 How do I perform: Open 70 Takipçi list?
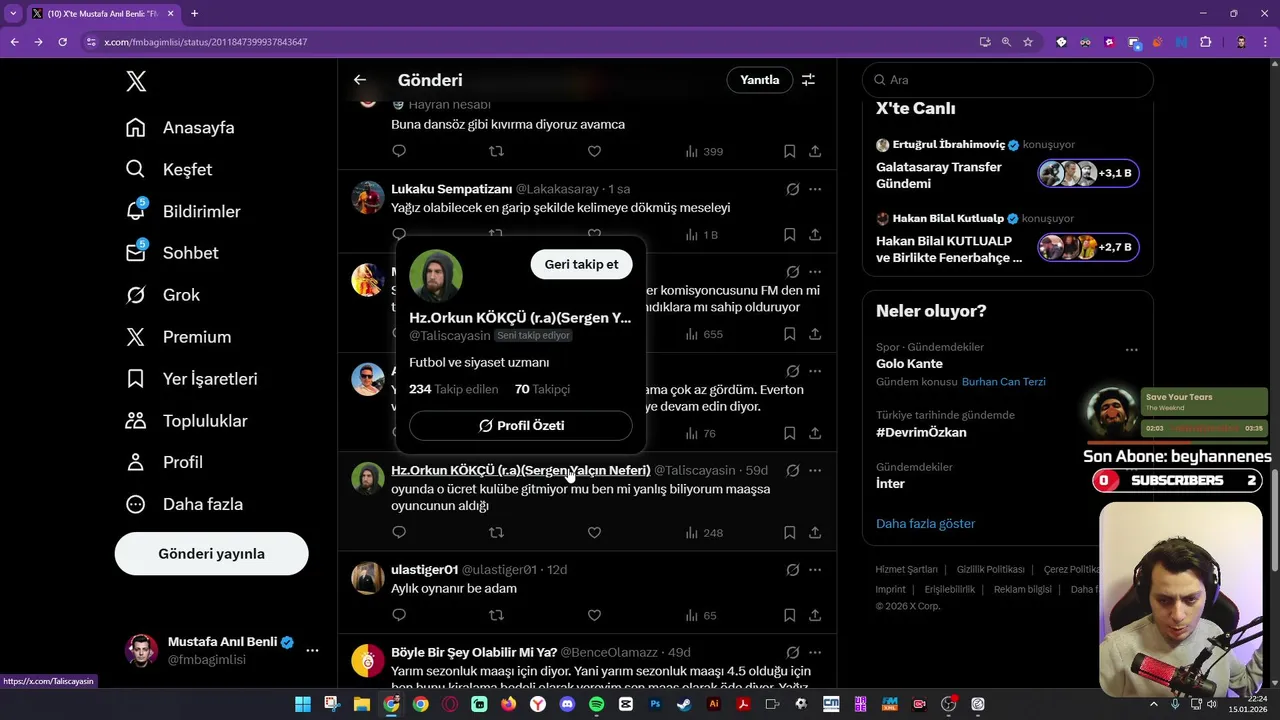[x=542, y=389]
